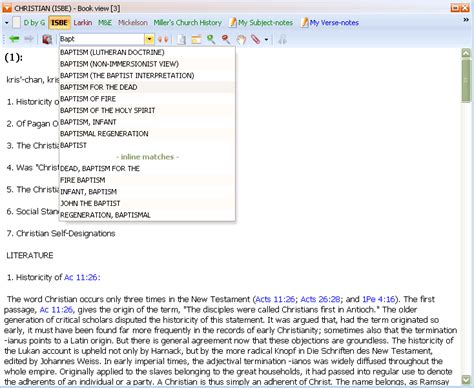Select BAPTISM FOR THE DEAD entry
The width and height of the screenshot is (474, 388).
point(147,87)
